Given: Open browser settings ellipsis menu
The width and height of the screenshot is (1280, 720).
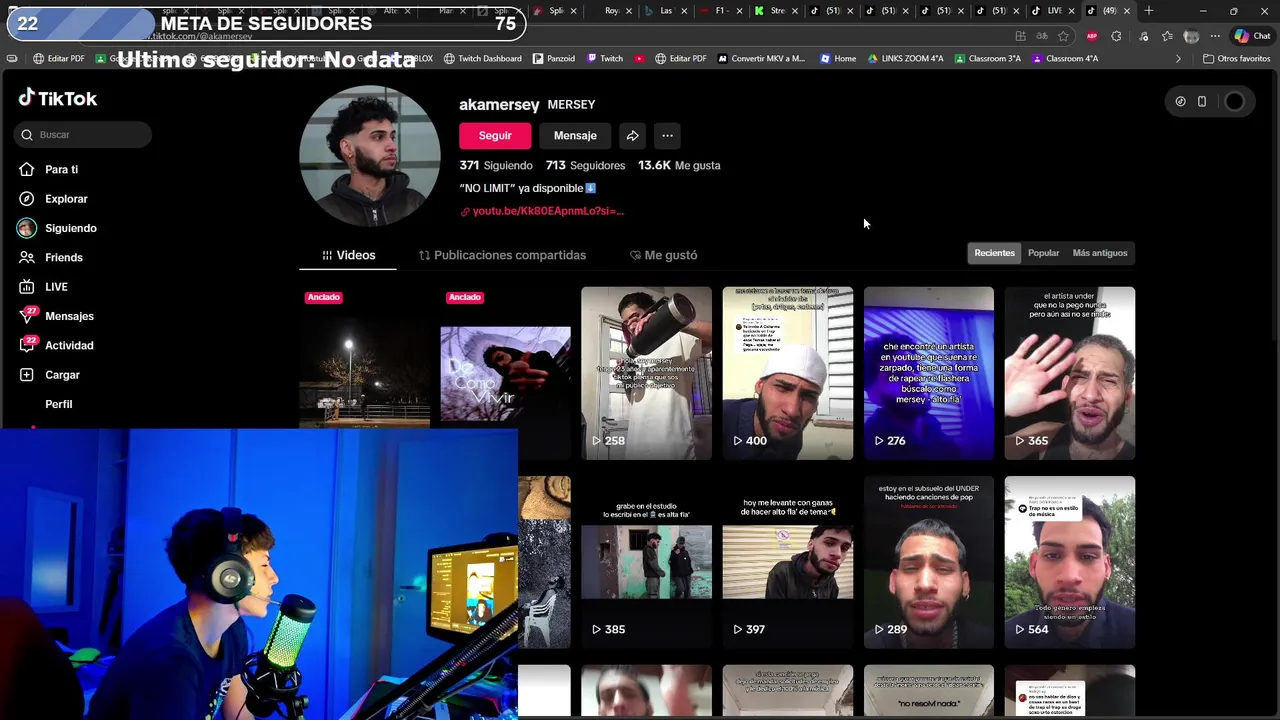Looking at the screenshot, I should [x=1215, y=36].
